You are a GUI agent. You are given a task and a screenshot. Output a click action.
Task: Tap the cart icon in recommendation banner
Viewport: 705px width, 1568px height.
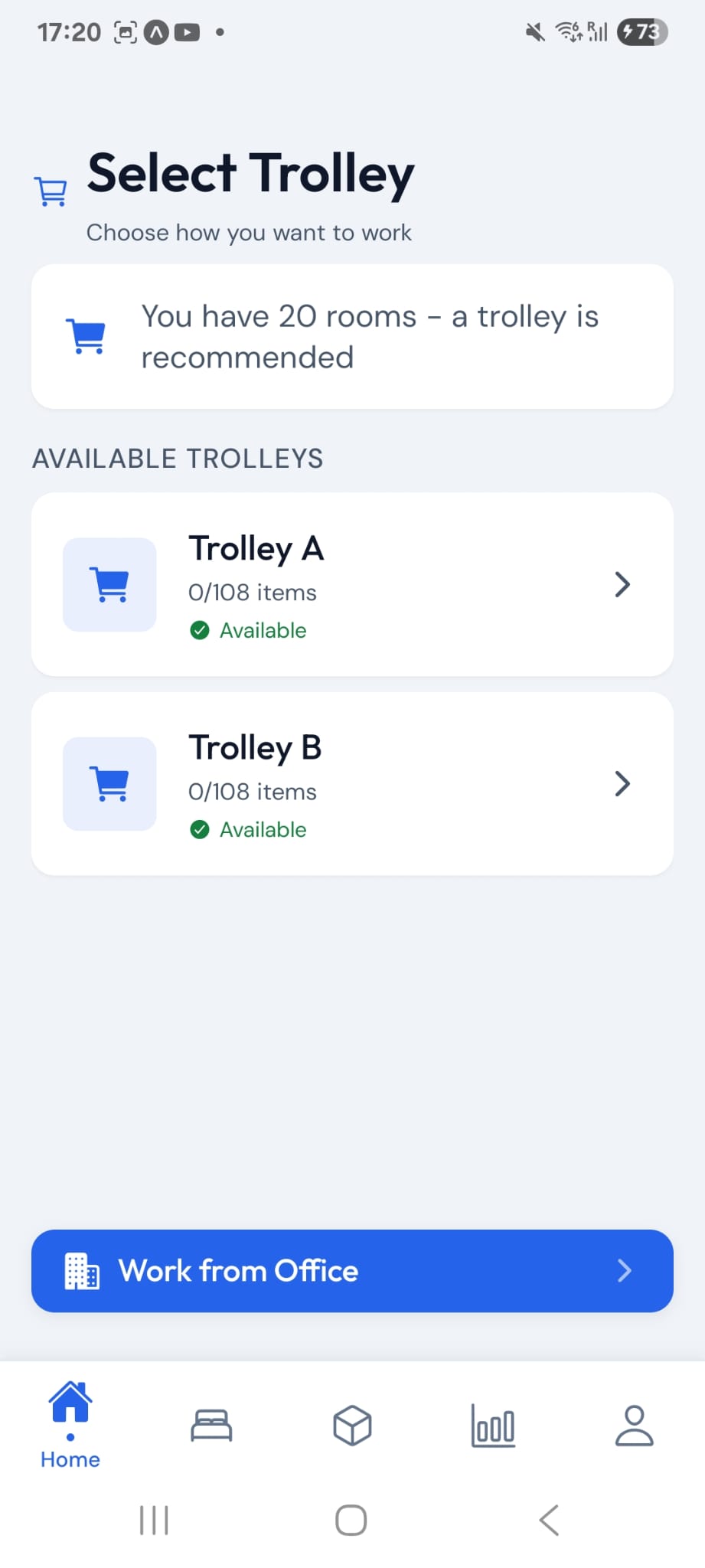tap(89, 336)
